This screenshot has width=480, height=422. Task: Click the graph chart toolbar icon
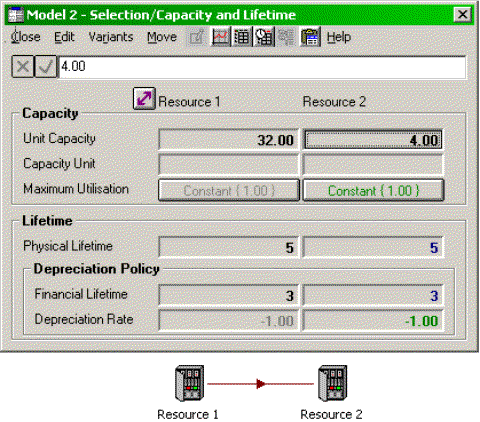tap(221, 37)
